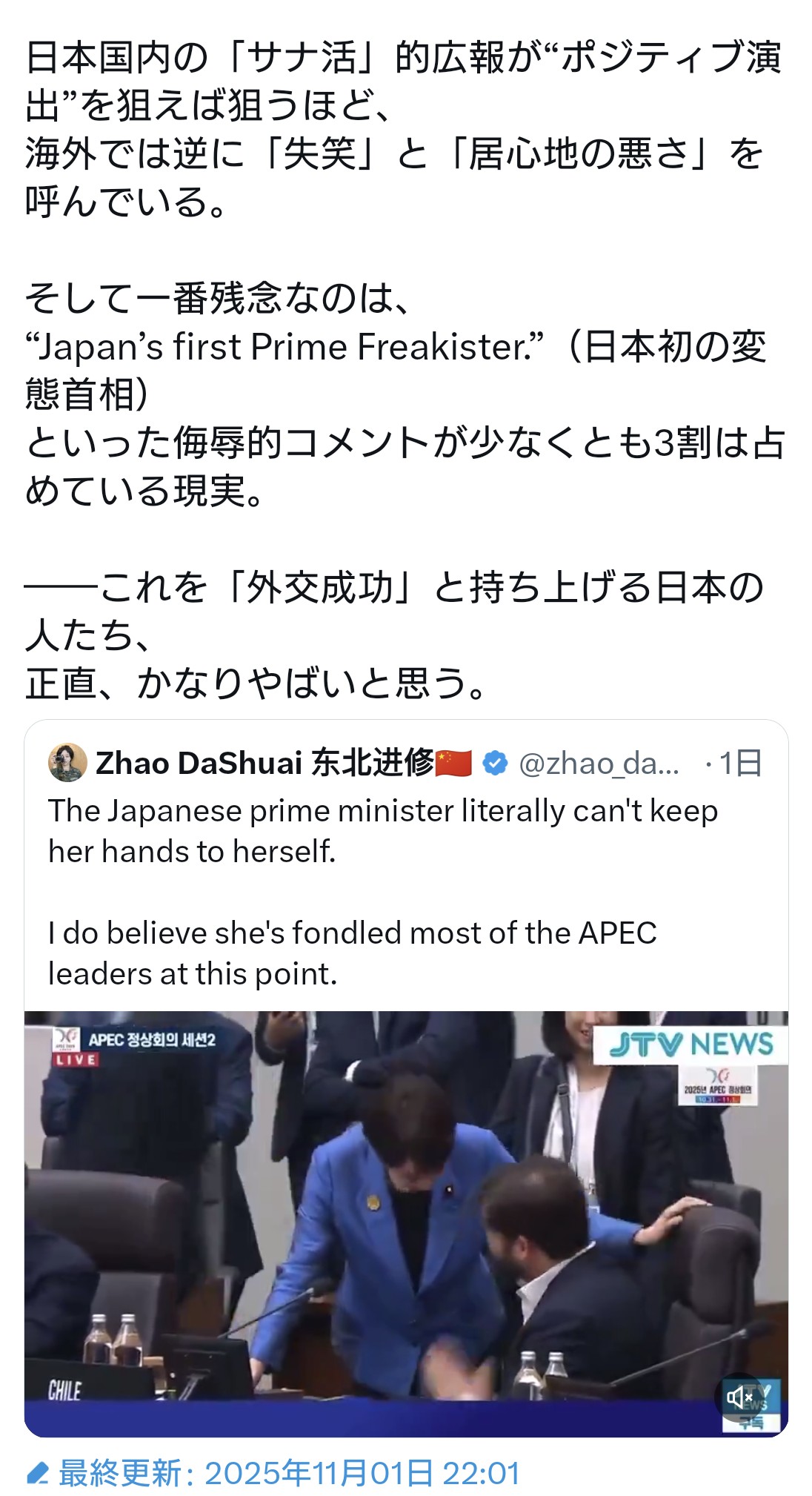Play the APEC summit video

(x=406, y=1223)
